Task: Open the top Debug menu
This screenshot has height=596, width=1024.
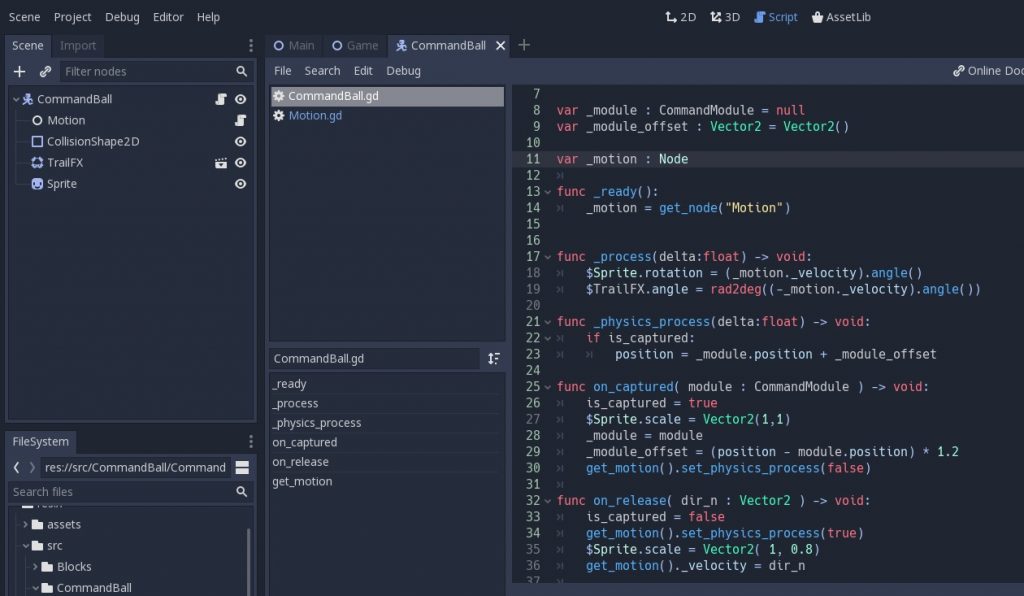Action: click(122, 17)
